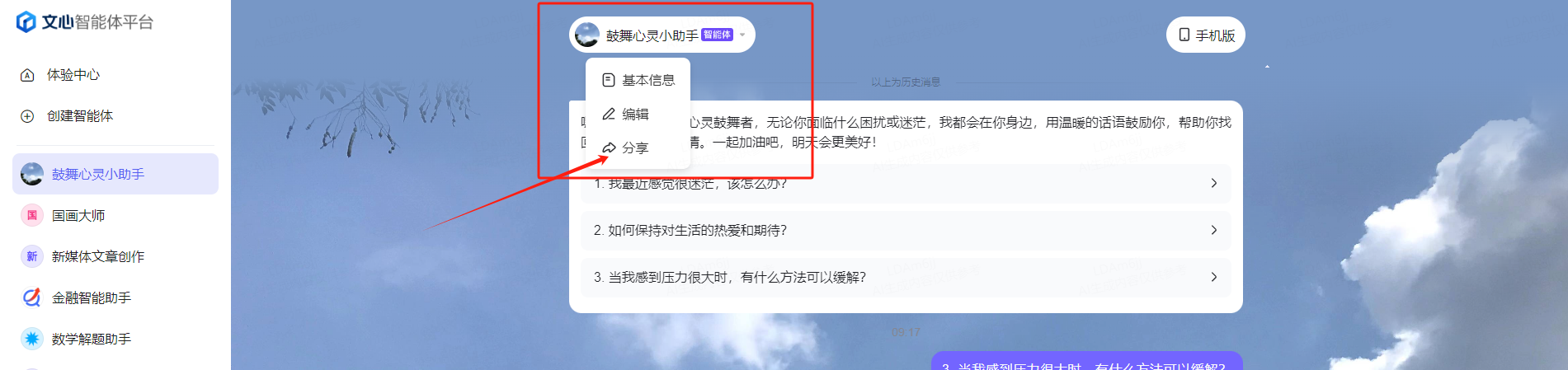
Task: Expand the dropdown arrow beside 智能体 badge
Action: point(742,35)
